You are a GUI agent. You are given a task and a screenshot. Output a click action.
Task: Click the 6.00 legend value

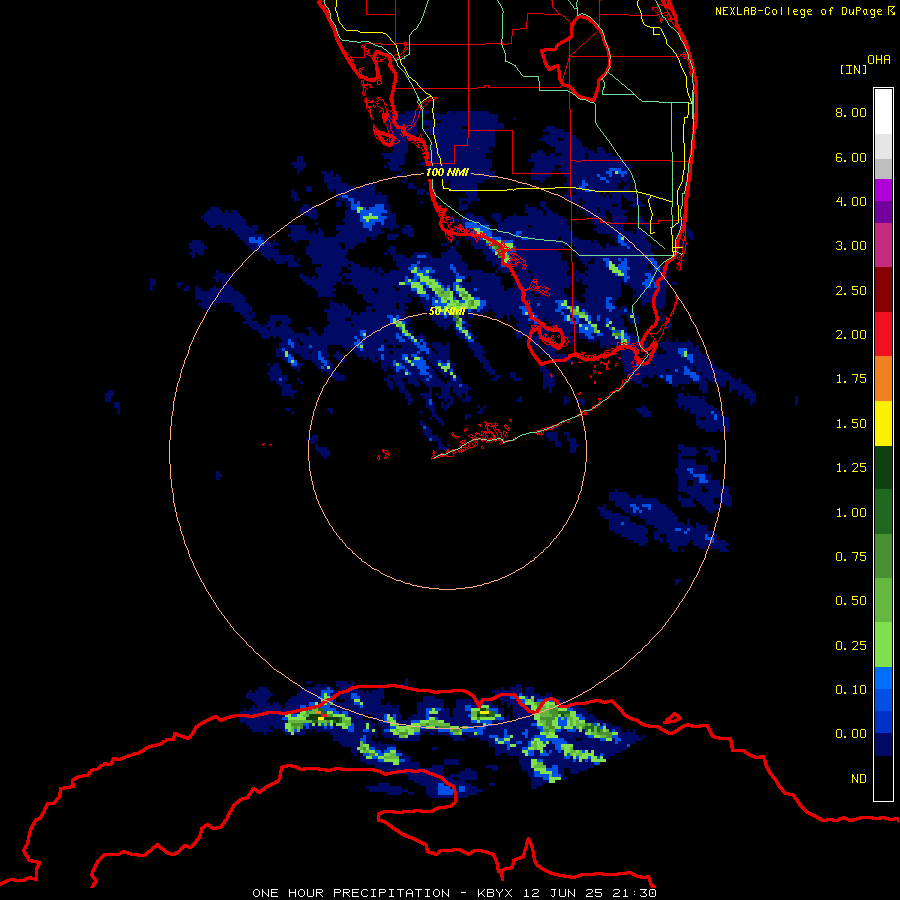(851, 157)
